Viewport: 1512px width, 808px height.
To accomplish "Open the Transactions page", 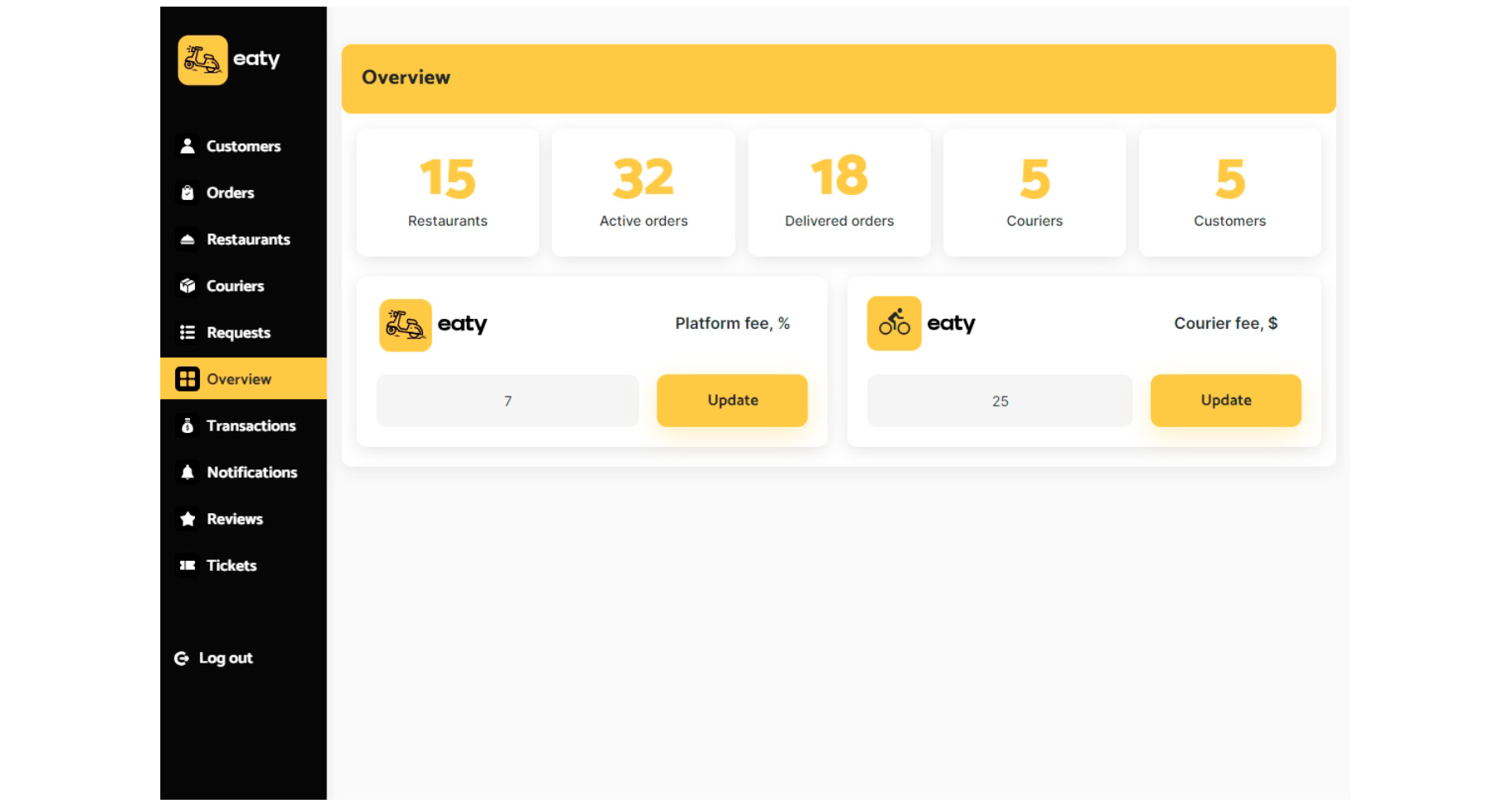I will 244,425.
